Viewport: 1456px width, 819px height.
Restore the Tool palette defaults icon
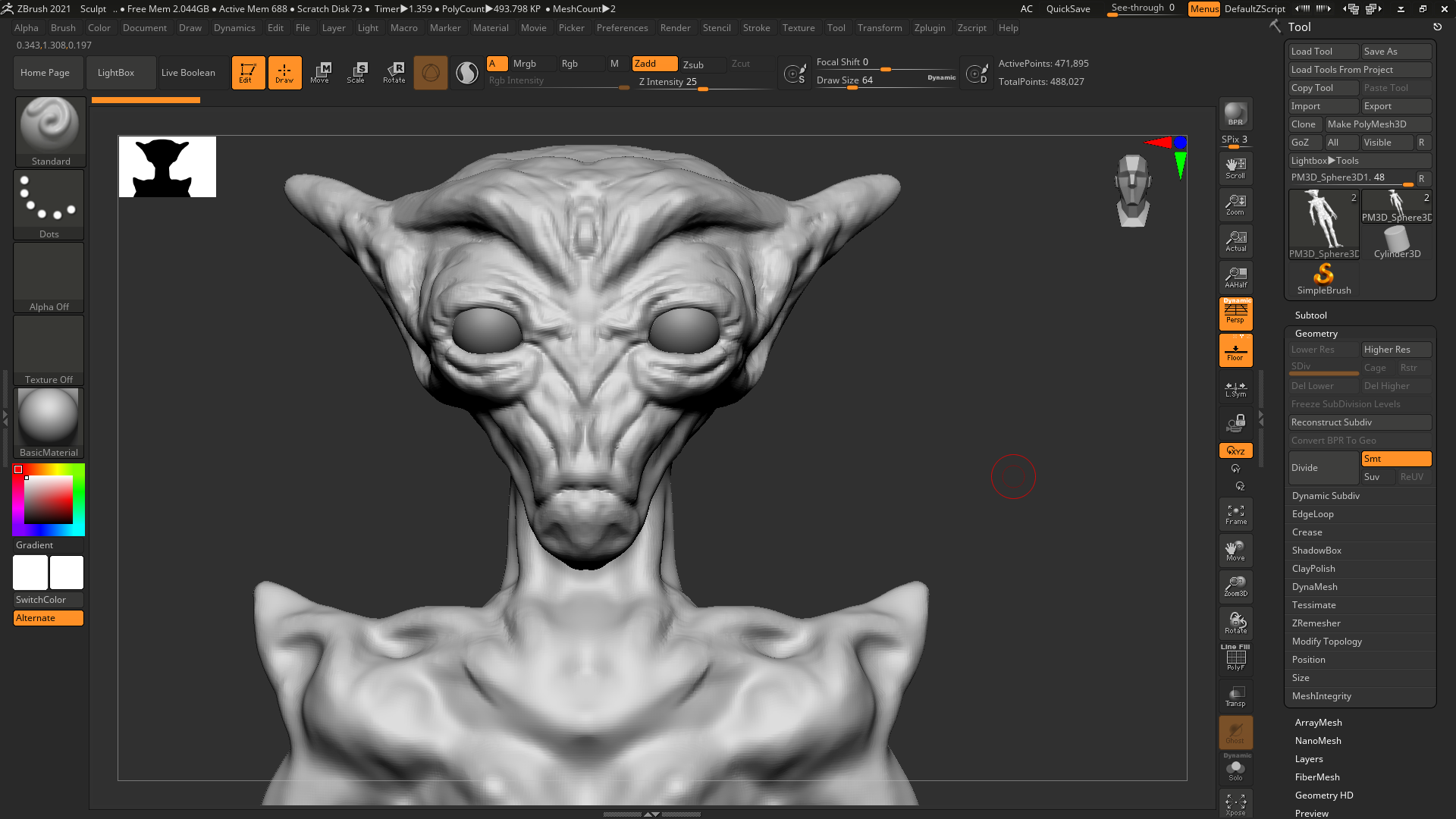1437,27
